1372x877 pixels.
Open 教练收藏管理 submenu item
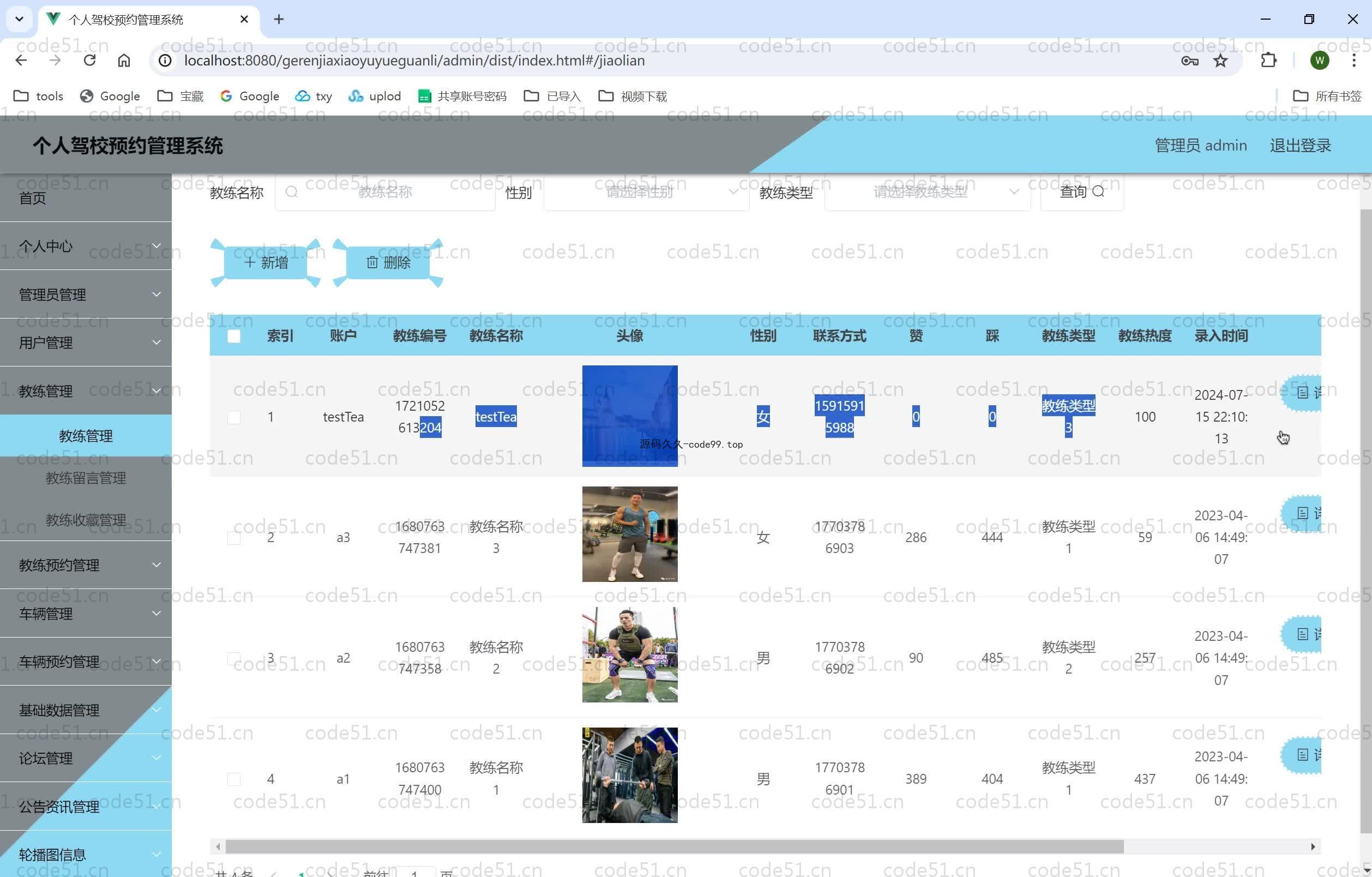point(86,520)
